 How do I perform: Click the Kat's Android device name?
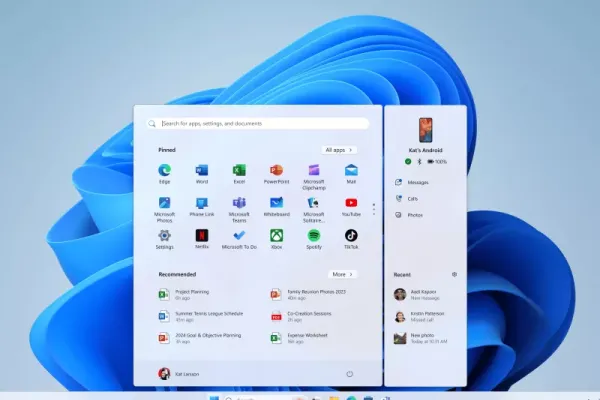(425, 150)
